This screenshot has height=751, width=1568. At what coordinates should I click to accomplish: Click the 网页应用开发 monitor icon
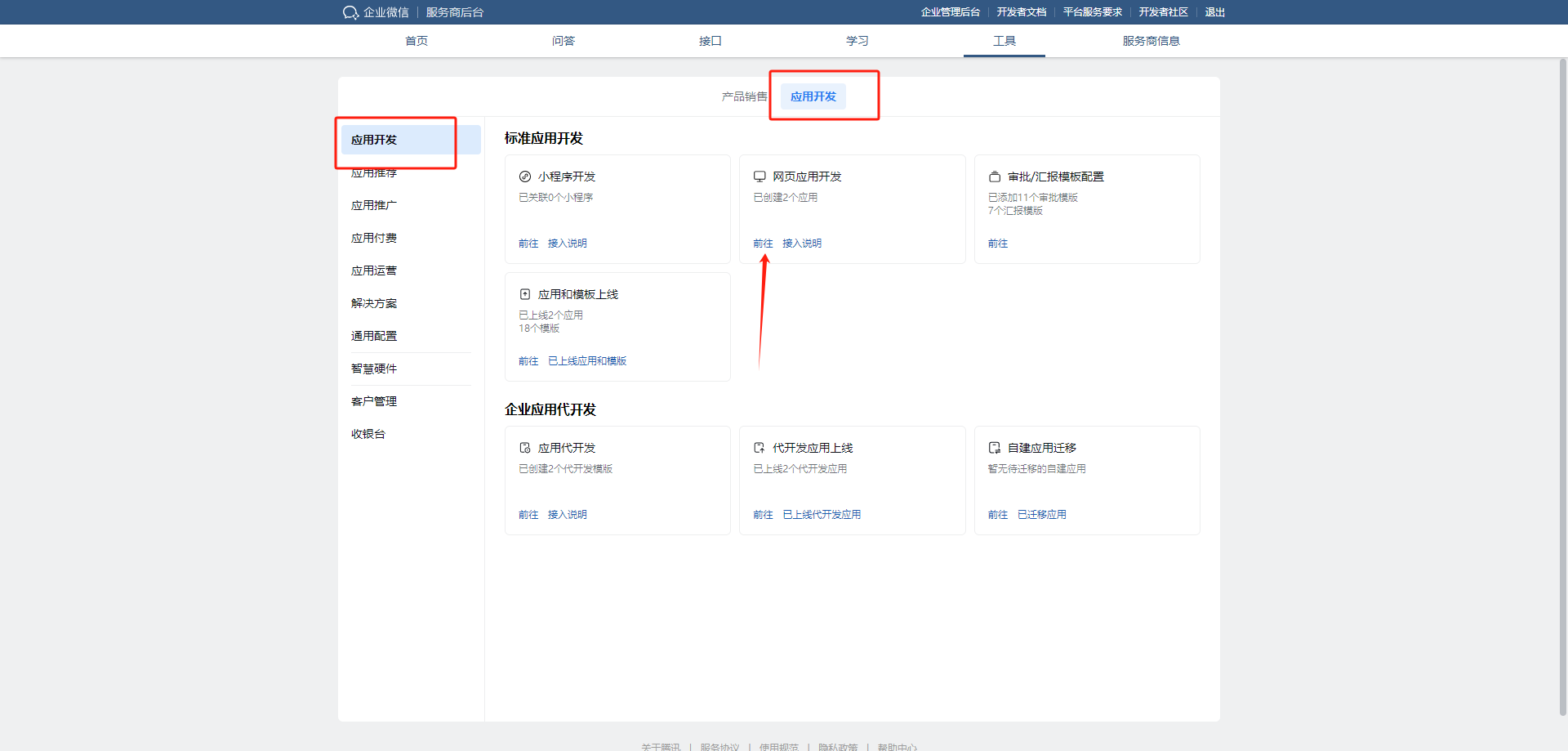(759, 177)
